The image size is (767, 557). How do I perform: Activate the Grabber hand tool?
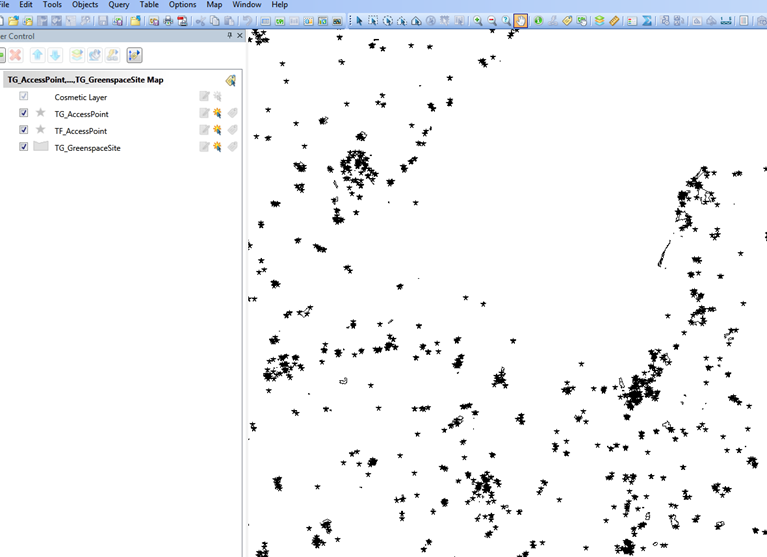pos(520,21)
